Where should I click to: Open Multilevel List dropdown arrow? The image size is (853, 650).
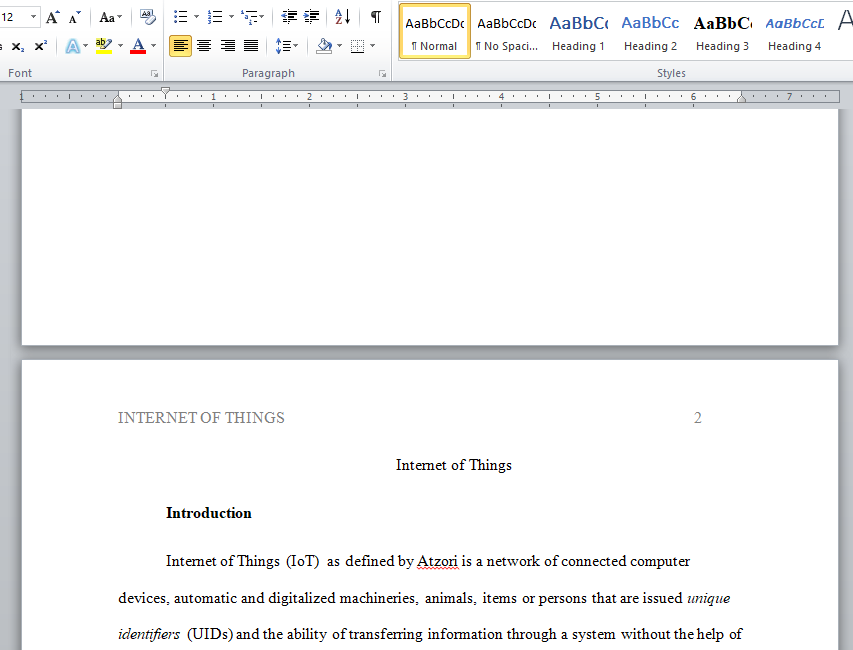(262, 17)
